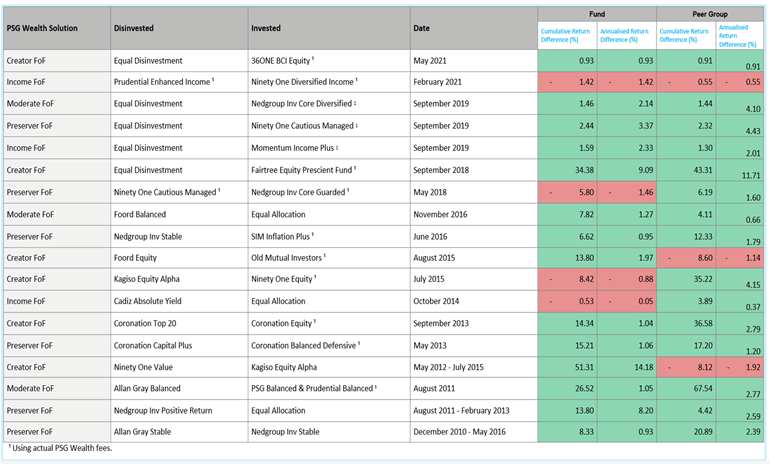Screen dimensions: 770x464
Task: Select the green 51.31 cumulative return cell
Action: (x=566, y=367)
